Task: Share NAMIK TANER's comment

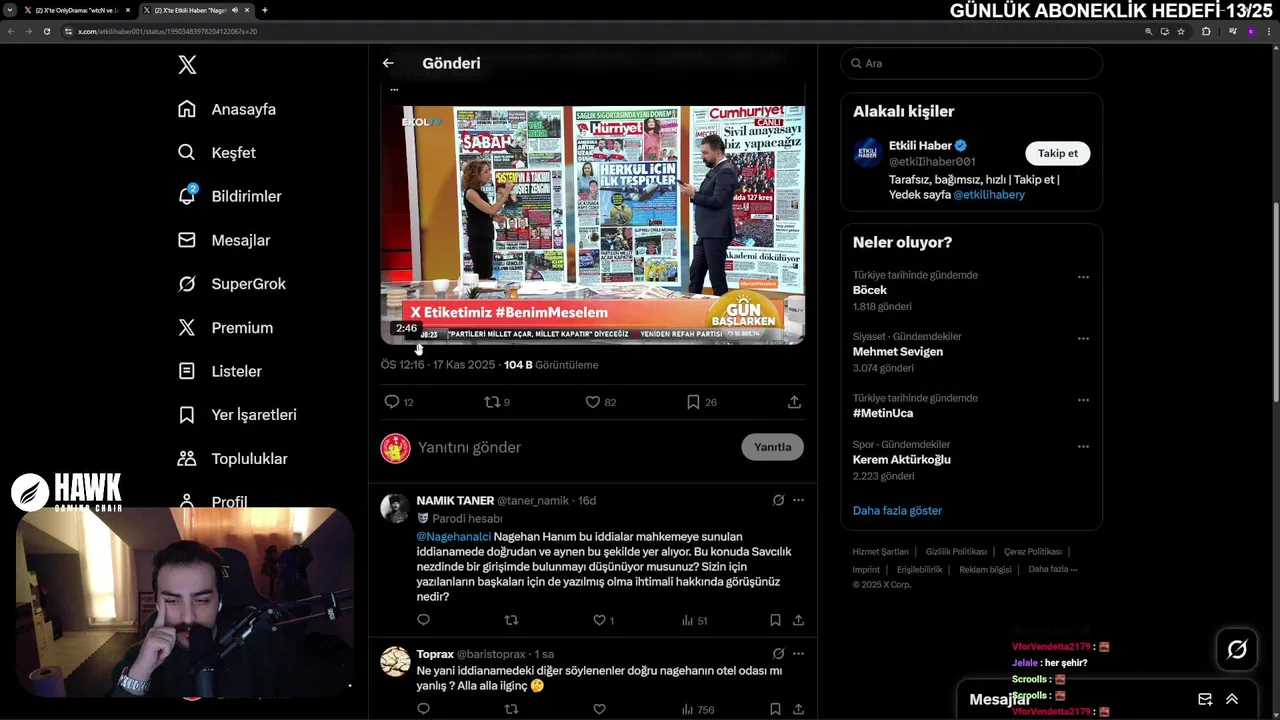Action: (798, 620)
